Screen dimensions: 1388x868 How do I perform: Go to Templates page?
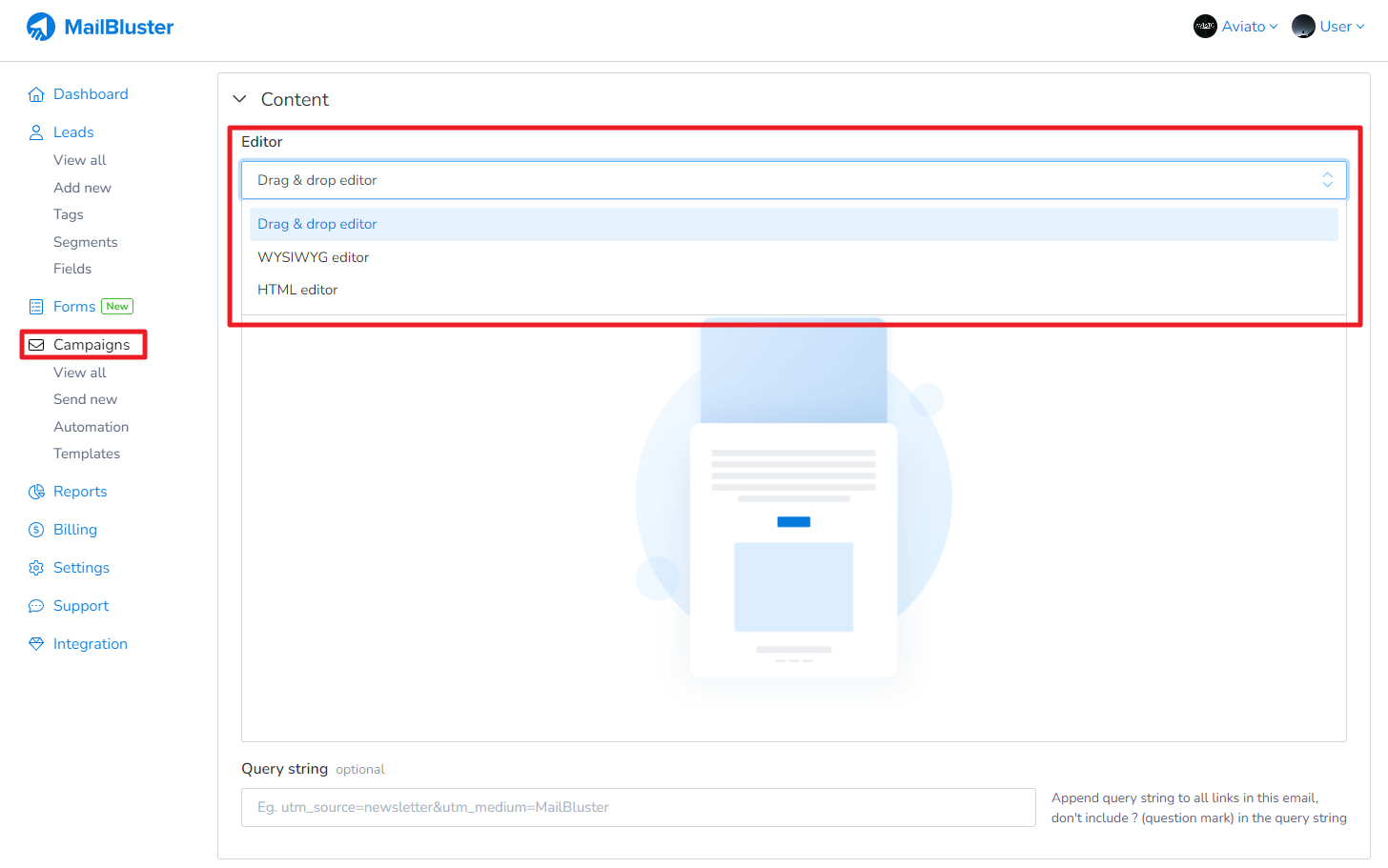point(87,454)
